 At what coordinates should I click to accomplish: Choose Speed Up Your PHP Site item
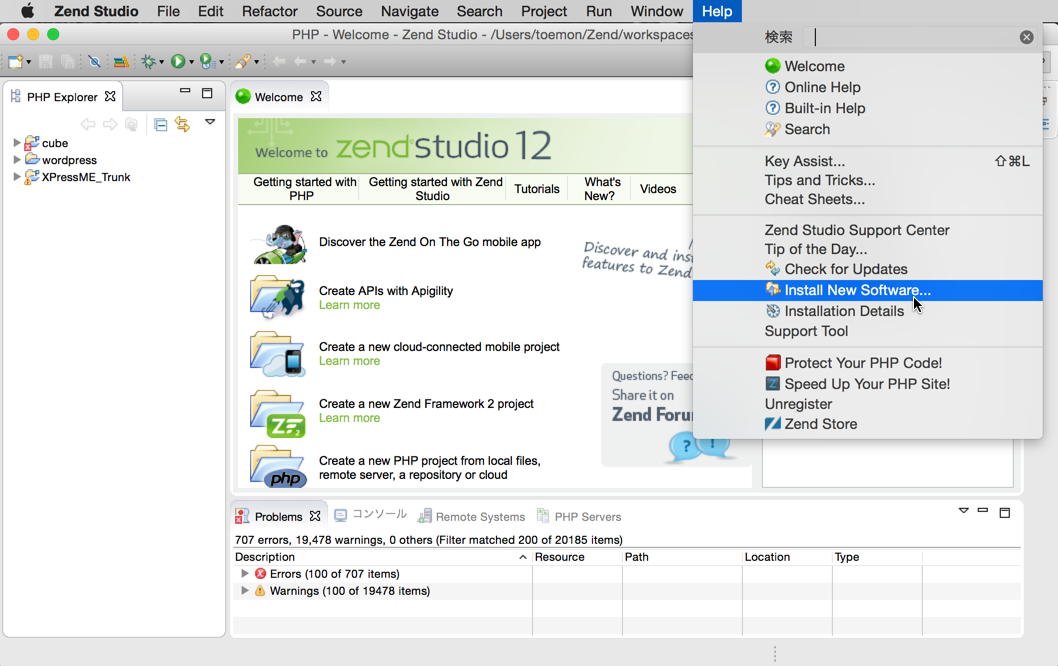point(868,384)
